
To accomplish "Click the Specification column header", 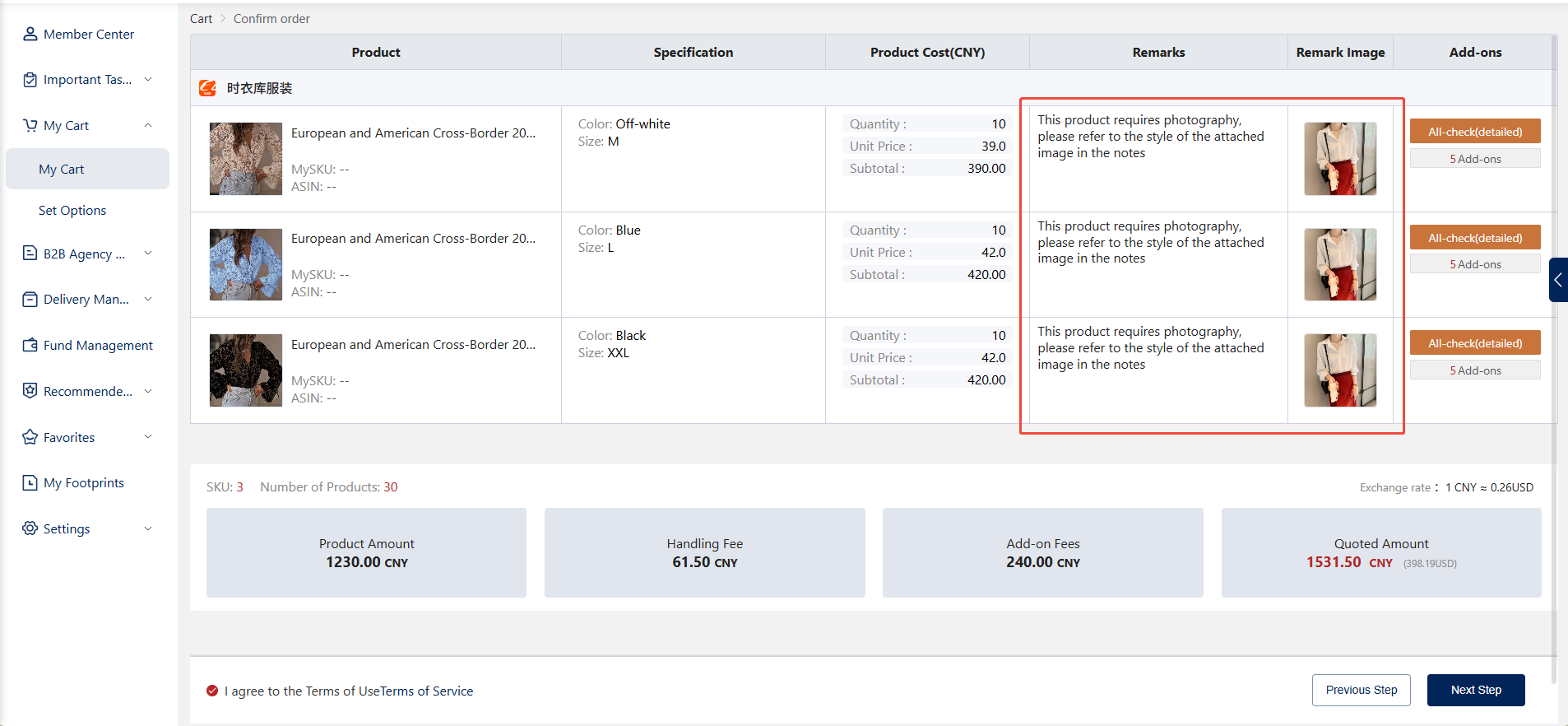I will 694,52.
